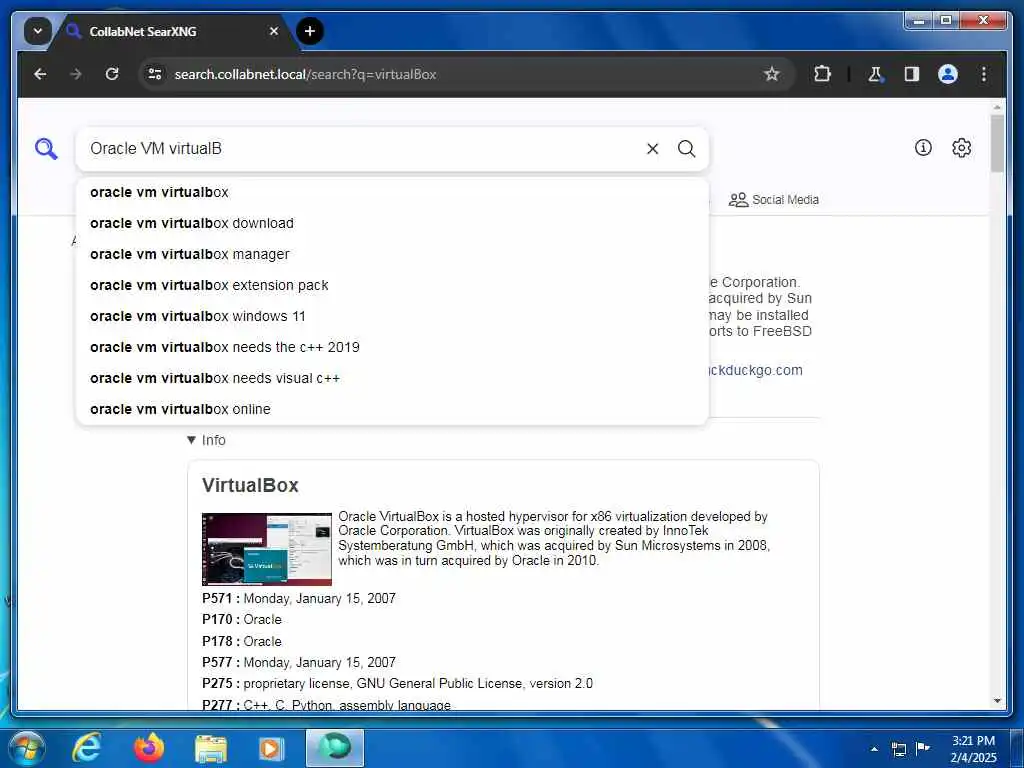Viewport: 1024px width, 768px height.
Task: Choose suggestion "needs visual c++"
Action: coord(392,378)
